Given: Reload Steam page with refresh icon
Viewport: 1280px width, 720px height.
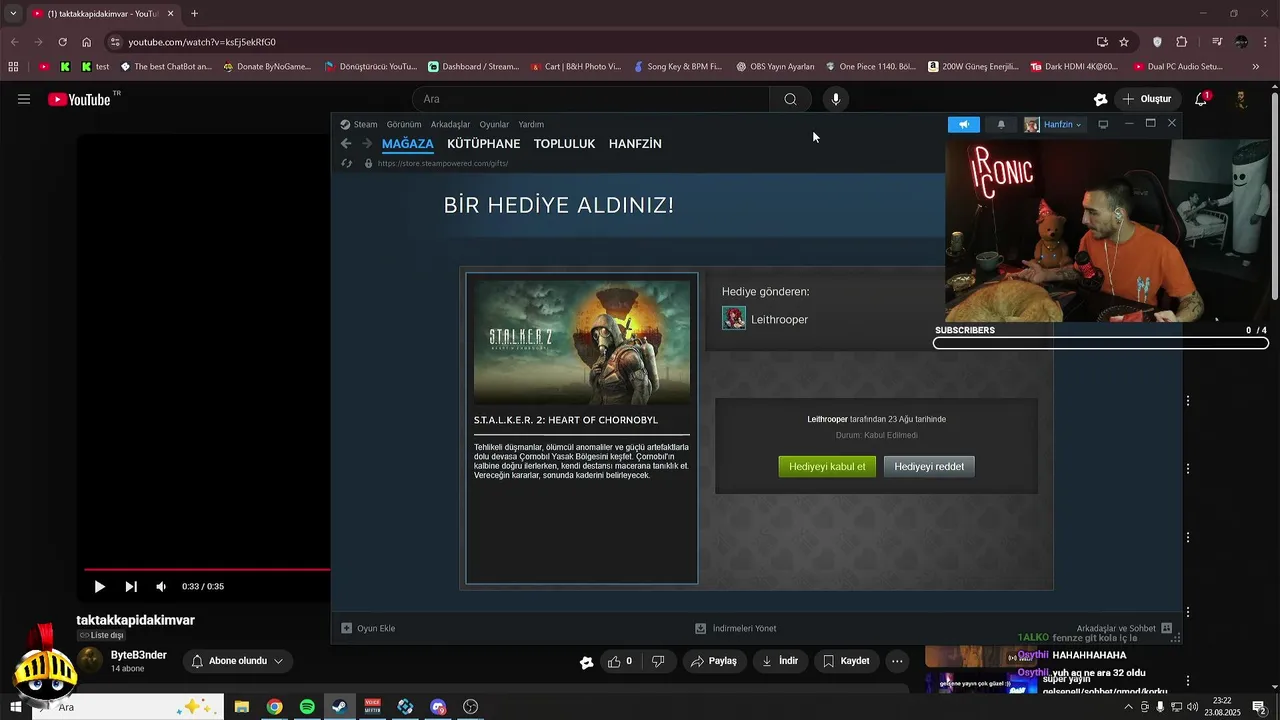Looking at the screenshot, I should click(346, 163).
